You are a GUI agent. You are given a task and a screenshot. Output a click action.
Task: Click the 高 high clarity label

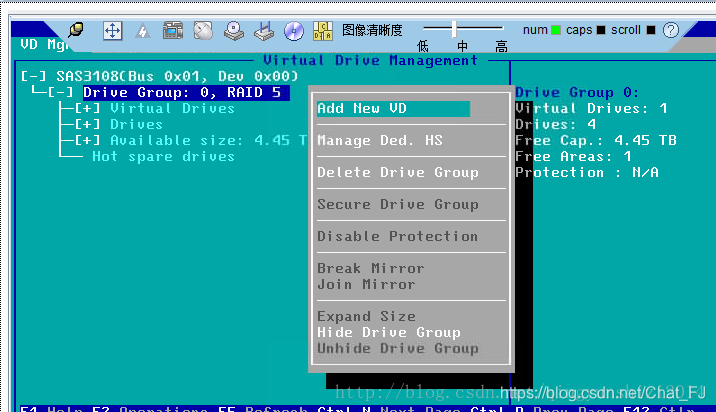pos(501,46)
